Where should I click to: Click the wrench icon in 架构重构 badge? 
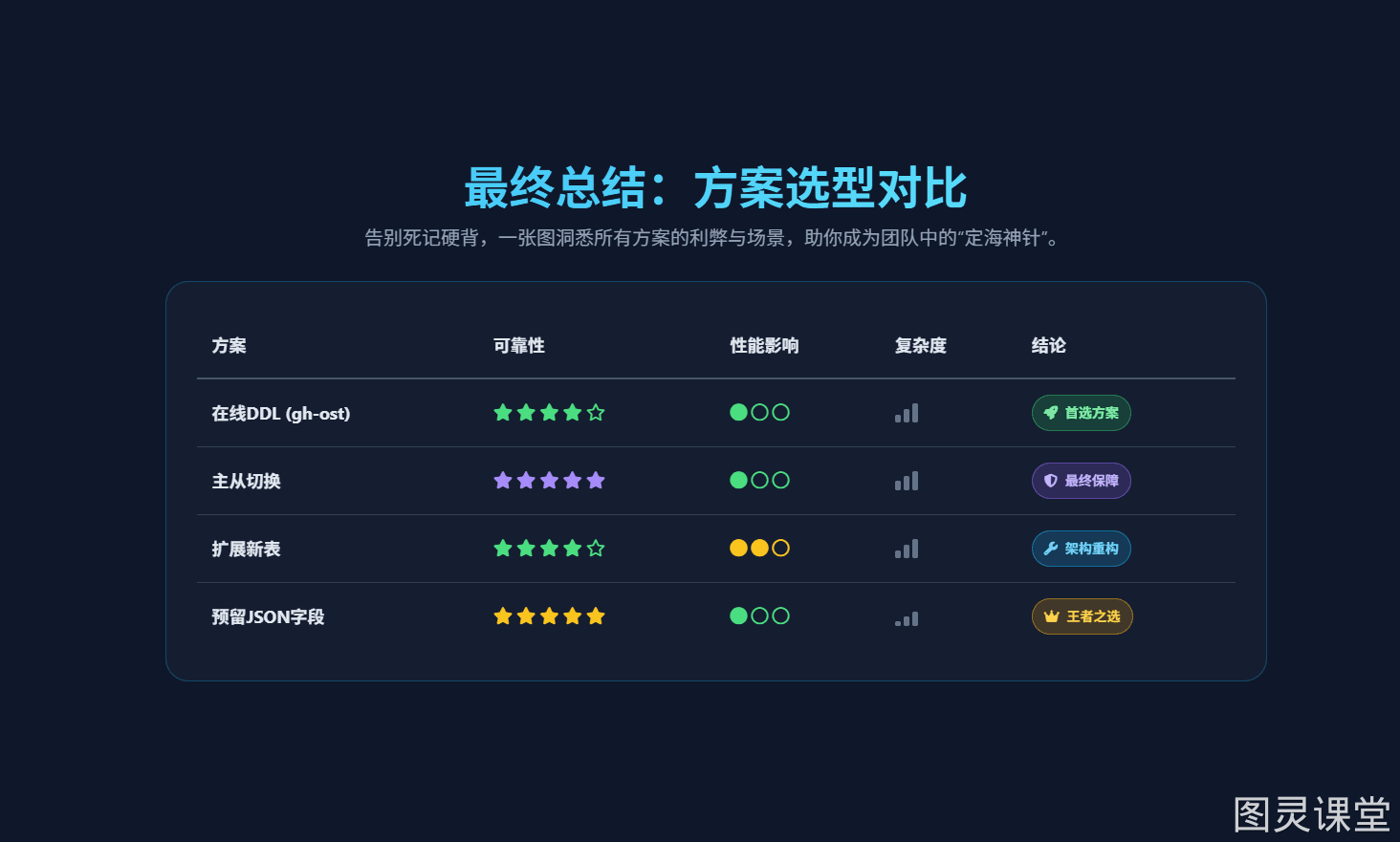1051,549
